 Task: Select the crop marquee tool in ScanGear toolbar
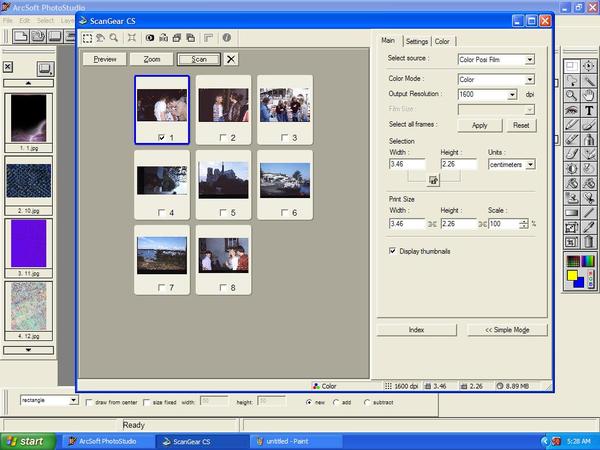click(x=87, y=38)
